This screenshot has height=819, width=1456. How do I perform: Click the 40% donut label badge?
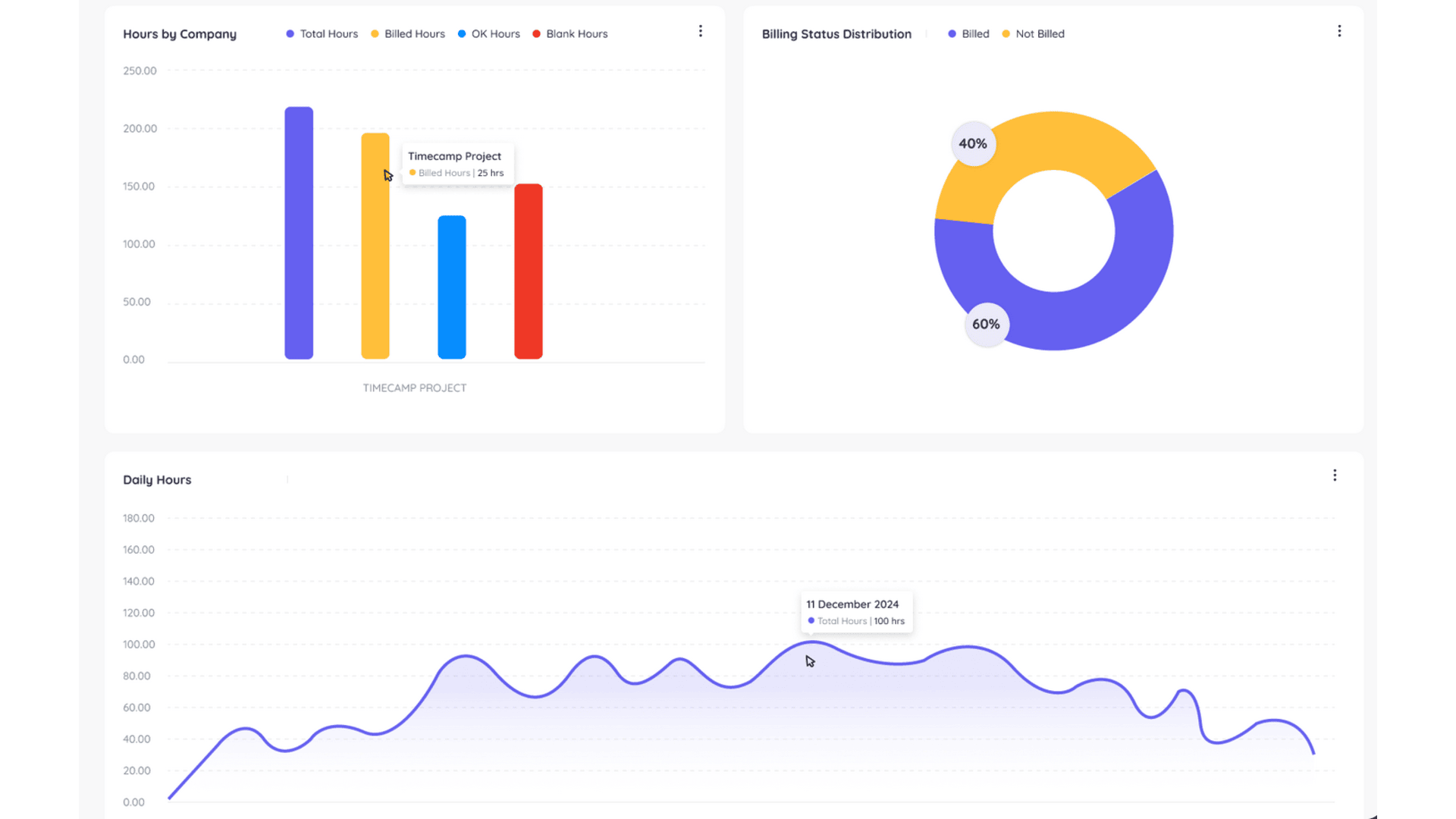973,144
